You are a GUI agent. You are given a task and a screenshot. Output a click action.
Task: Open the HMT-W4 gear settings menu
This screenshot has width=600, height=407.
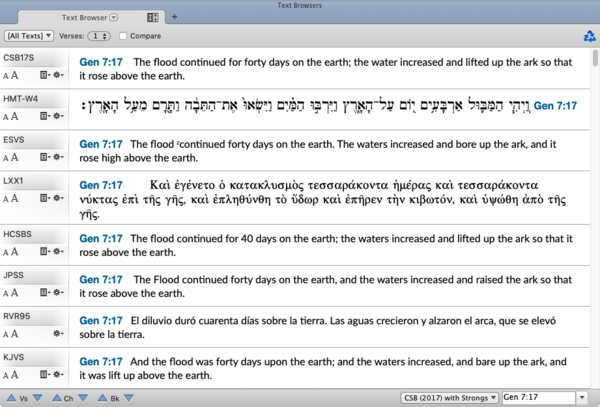58,116
